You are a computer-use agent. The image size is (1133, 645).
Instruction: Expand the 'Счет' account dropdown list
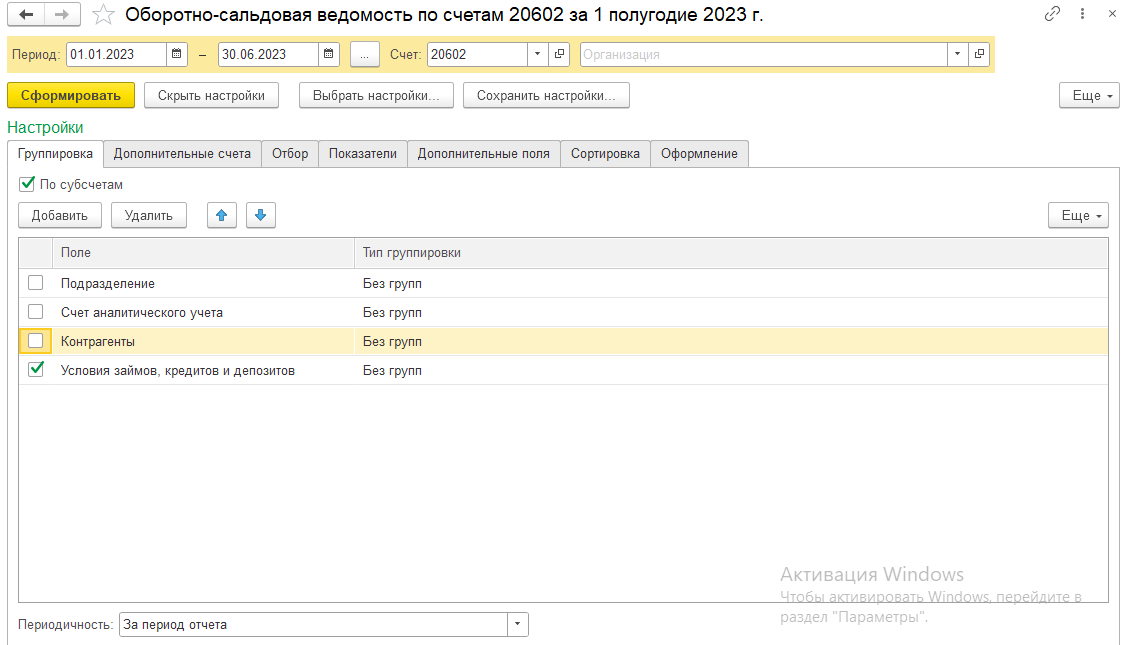click(538, 55)
